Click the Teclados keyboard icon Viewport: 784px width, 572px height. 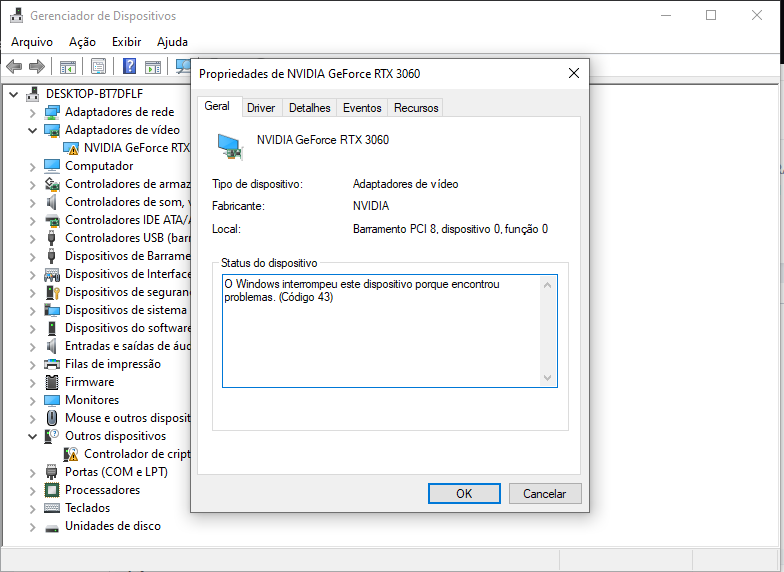click(x=52, y=508)
